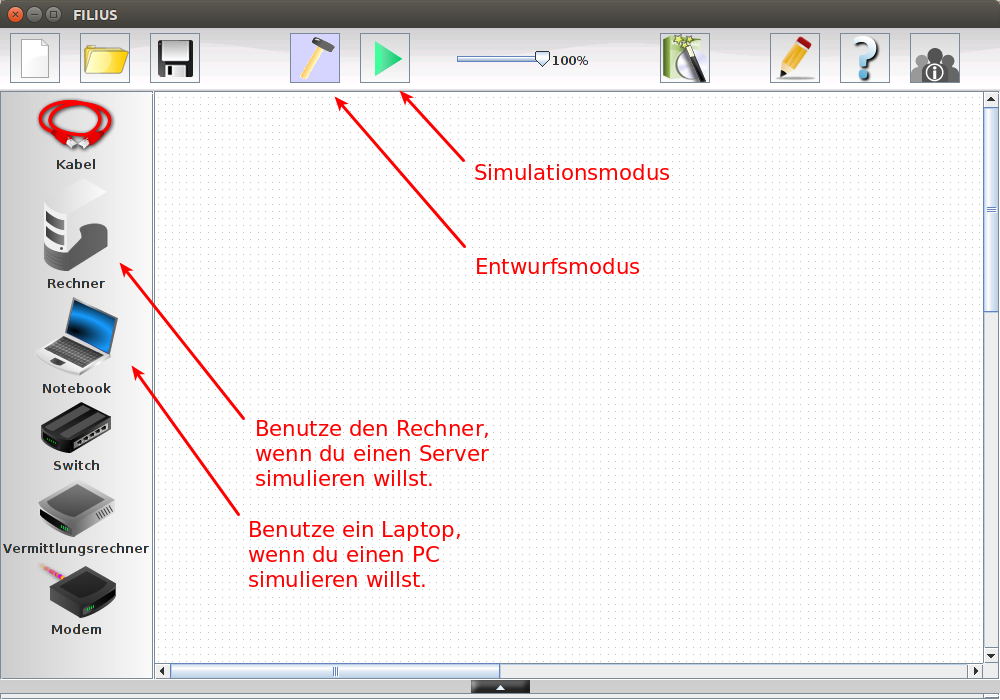Expand the bottom panel with the up arrow
Viewport: 1000px width, 700px height.
pyautogui.click(x=500, y=687)
